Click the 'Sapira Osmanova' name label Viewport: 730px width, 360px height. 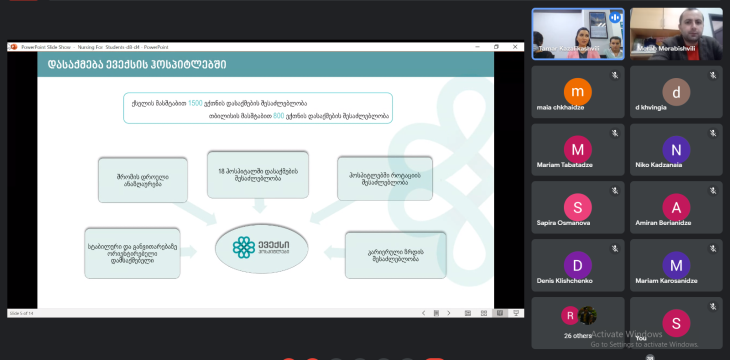point(563,223)
